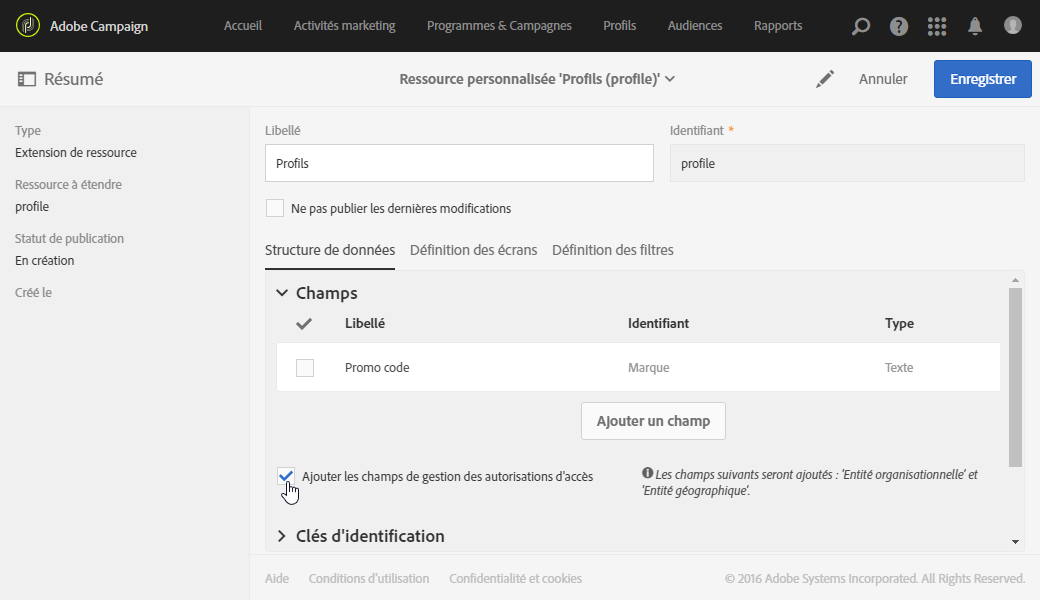
Task: Click the pencil edit icon
Action: pos(825,79)
